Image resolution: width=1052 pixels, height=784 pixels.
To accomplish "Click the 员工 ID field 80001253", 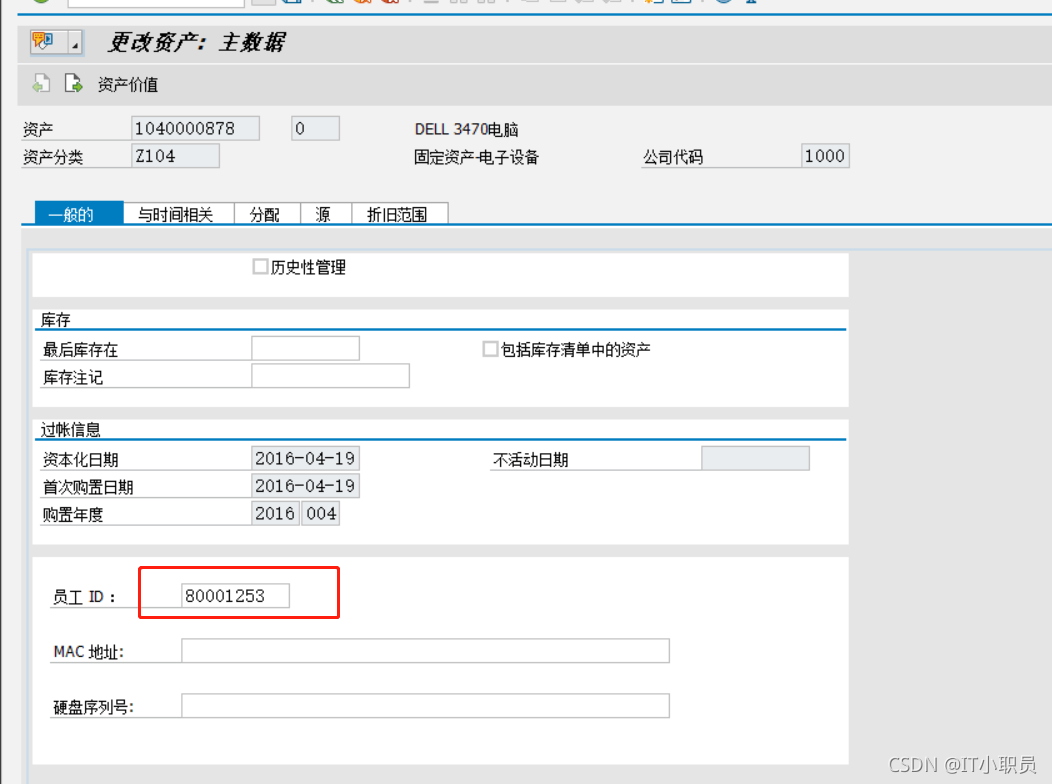I will pos(235,596).
